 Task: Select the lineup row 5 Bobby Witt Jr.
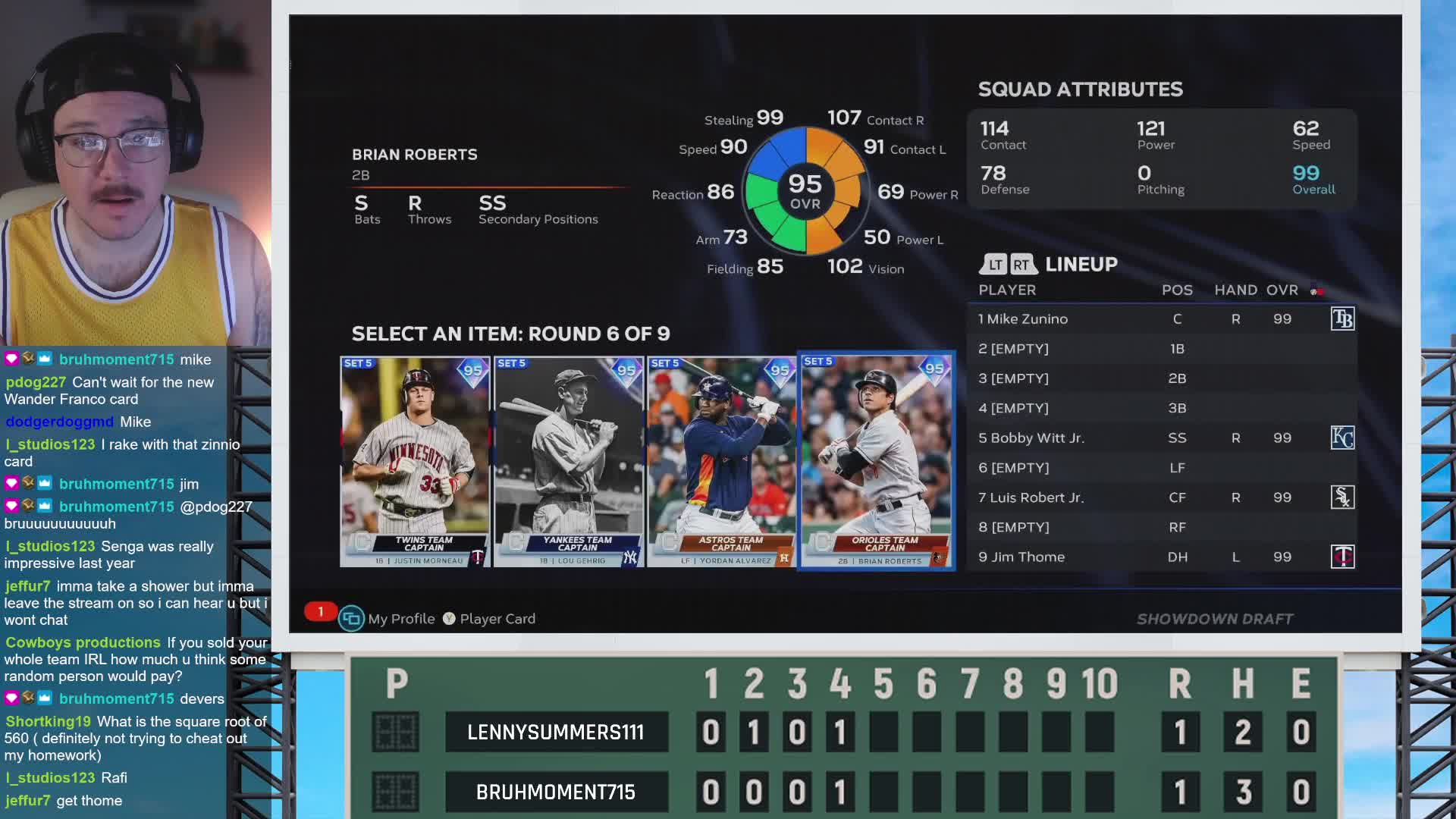[x=1163, y=438]
